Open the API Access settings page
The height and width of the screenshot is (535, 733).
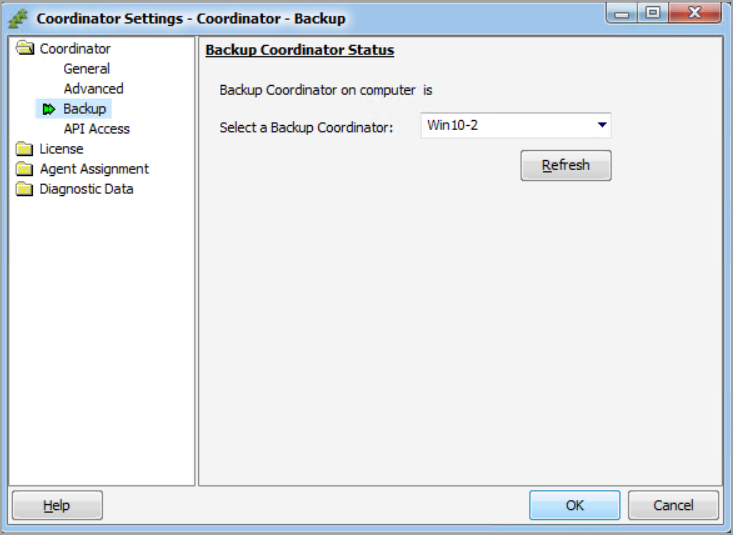coord(96,129)
